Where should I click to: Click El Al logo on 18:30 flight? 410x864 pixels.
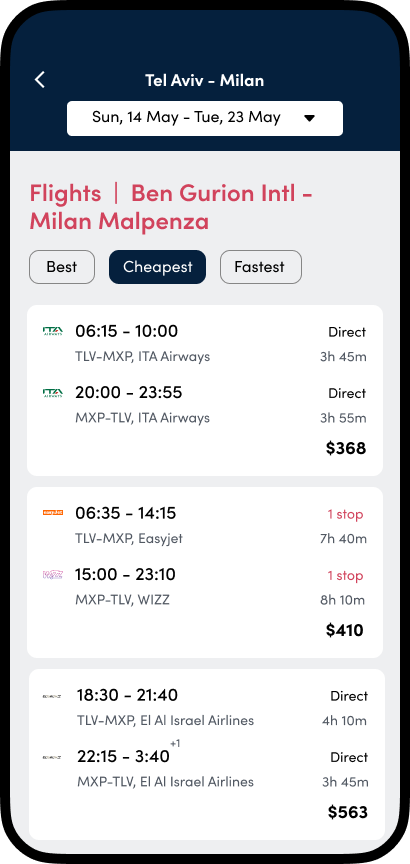click(x=52, y=696)
